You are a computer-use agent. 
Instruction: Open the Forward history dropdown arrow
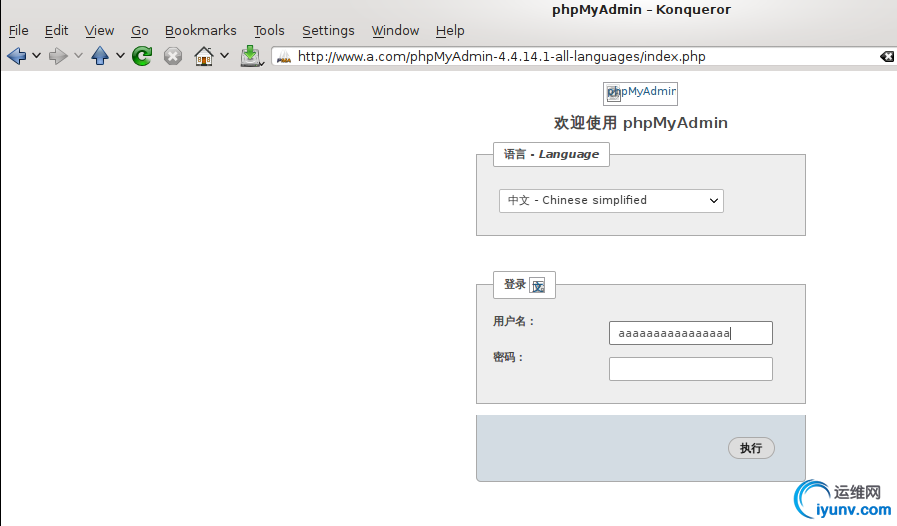[x=78, y=56]
